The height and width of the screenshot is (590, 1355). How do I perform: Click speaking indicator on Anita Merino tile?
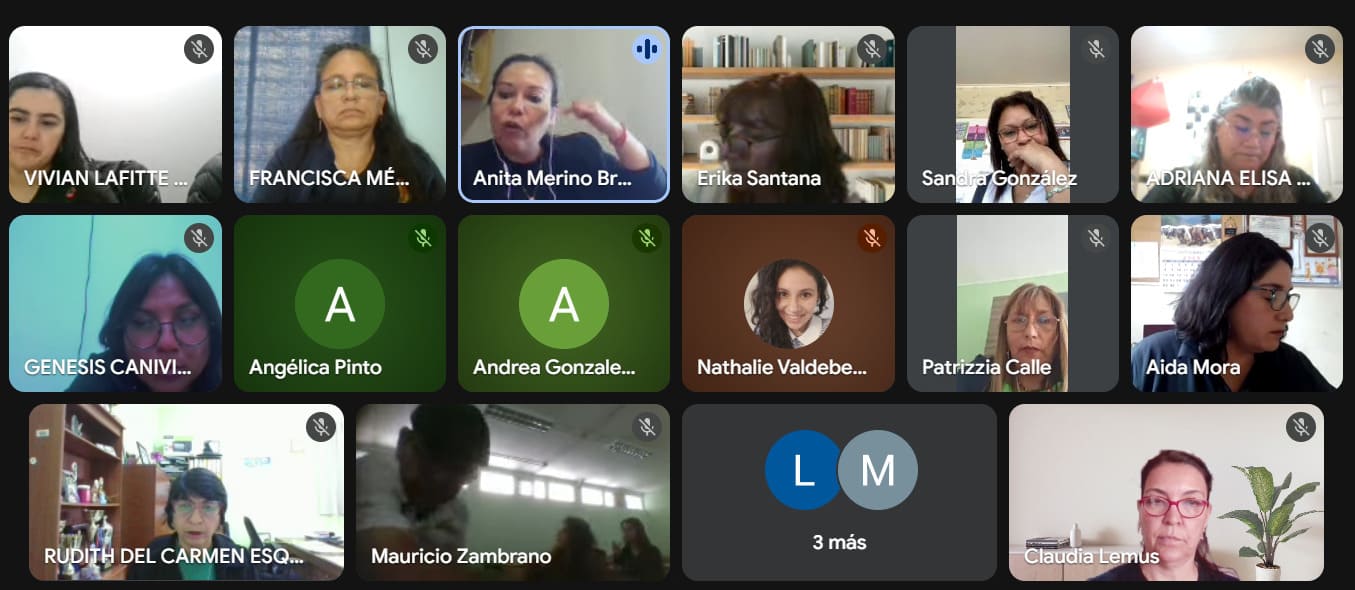(647, 49)
